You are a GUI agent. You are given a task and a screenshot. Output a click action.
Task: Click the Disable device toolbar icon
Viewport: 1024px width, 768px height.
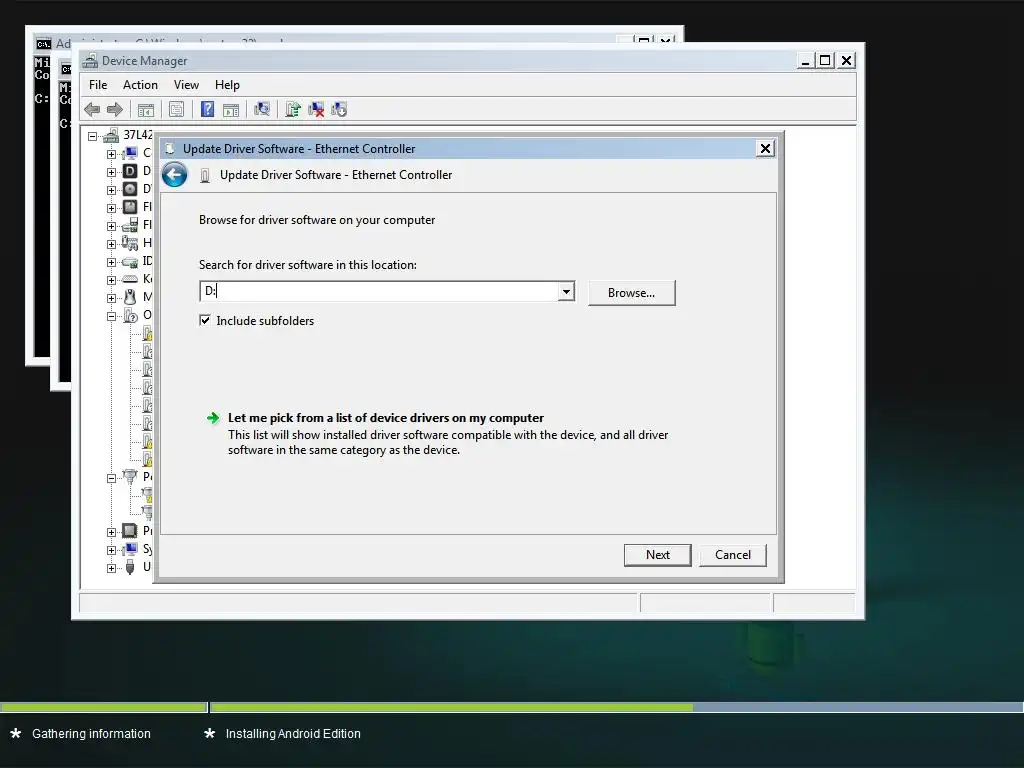339,109
